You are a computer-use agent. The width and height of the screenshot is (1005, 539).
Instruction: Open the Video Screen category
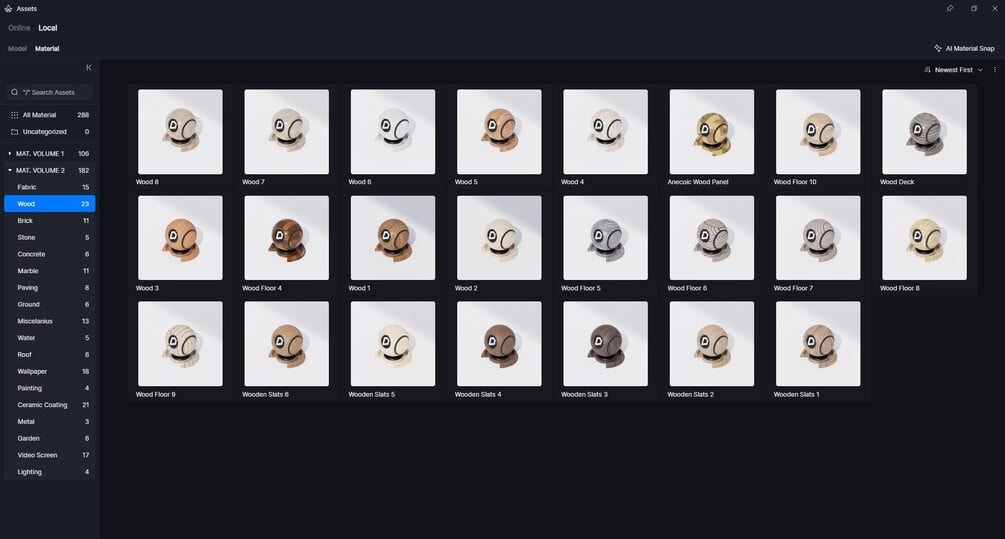[49, 455]
